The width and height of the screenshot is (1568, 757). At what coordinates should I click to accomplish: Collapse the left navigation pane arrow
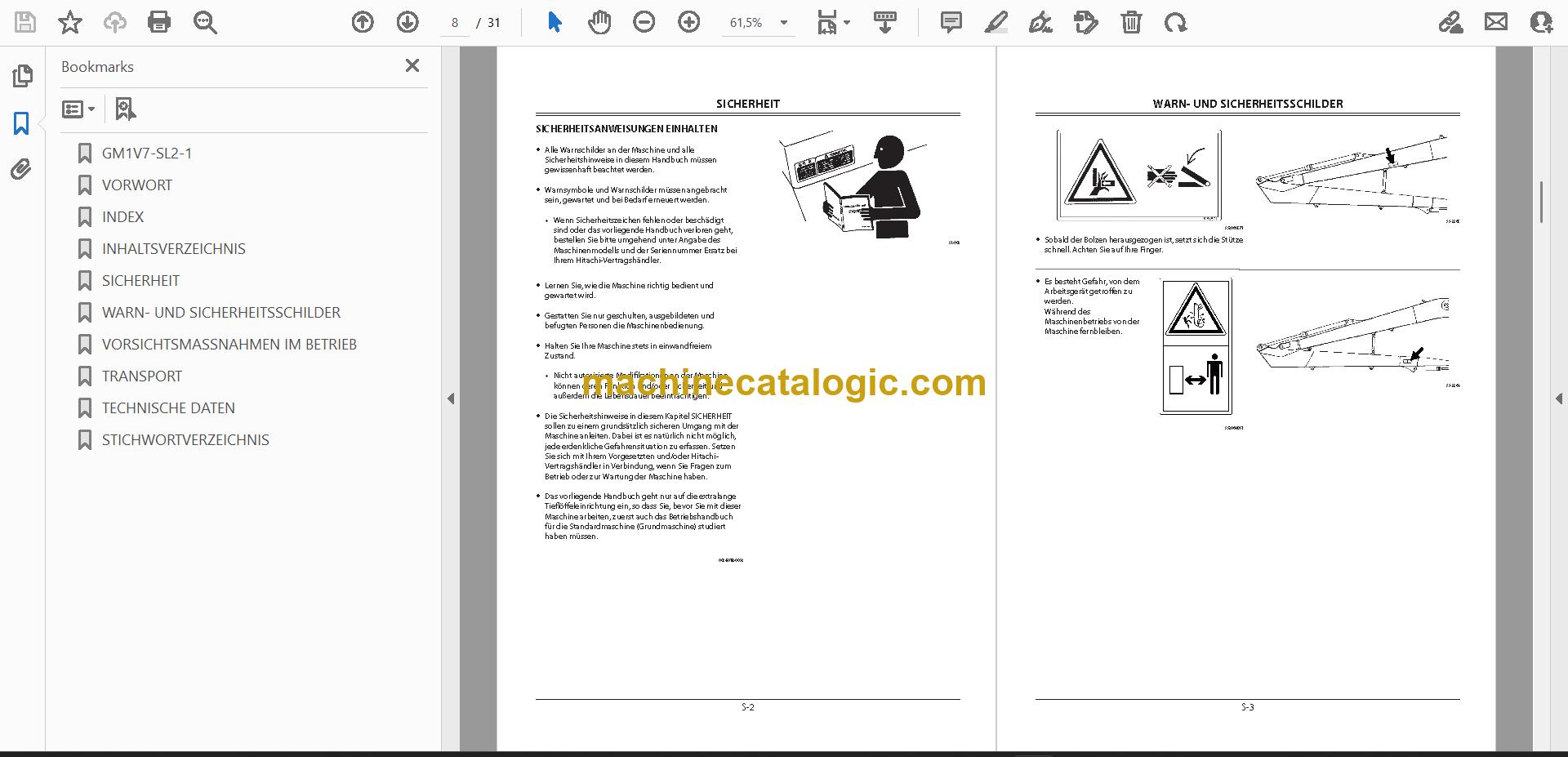point(451,399)
